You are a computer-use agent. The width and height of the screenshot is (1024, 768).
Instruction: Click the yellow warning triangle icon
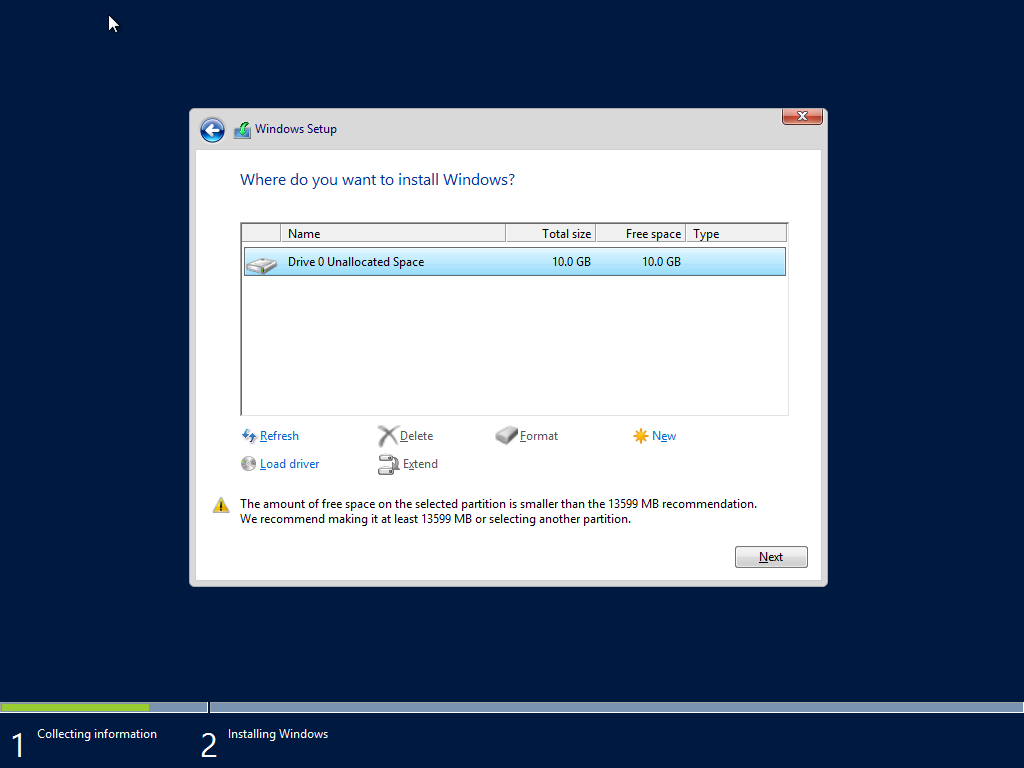click(x=221, y=504)
